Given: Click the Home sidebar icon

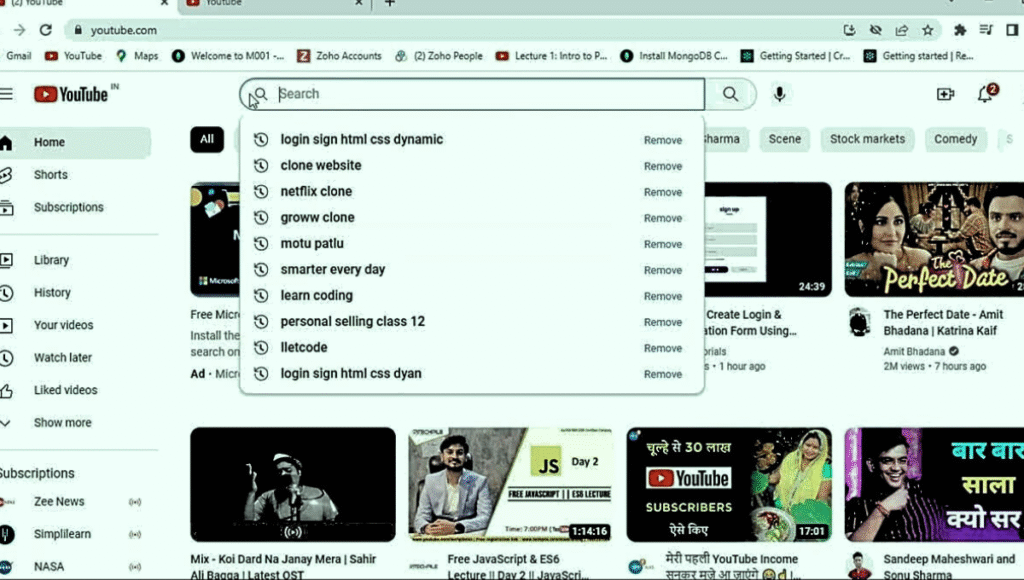Looking at the screenshot, I should point(7,142).
